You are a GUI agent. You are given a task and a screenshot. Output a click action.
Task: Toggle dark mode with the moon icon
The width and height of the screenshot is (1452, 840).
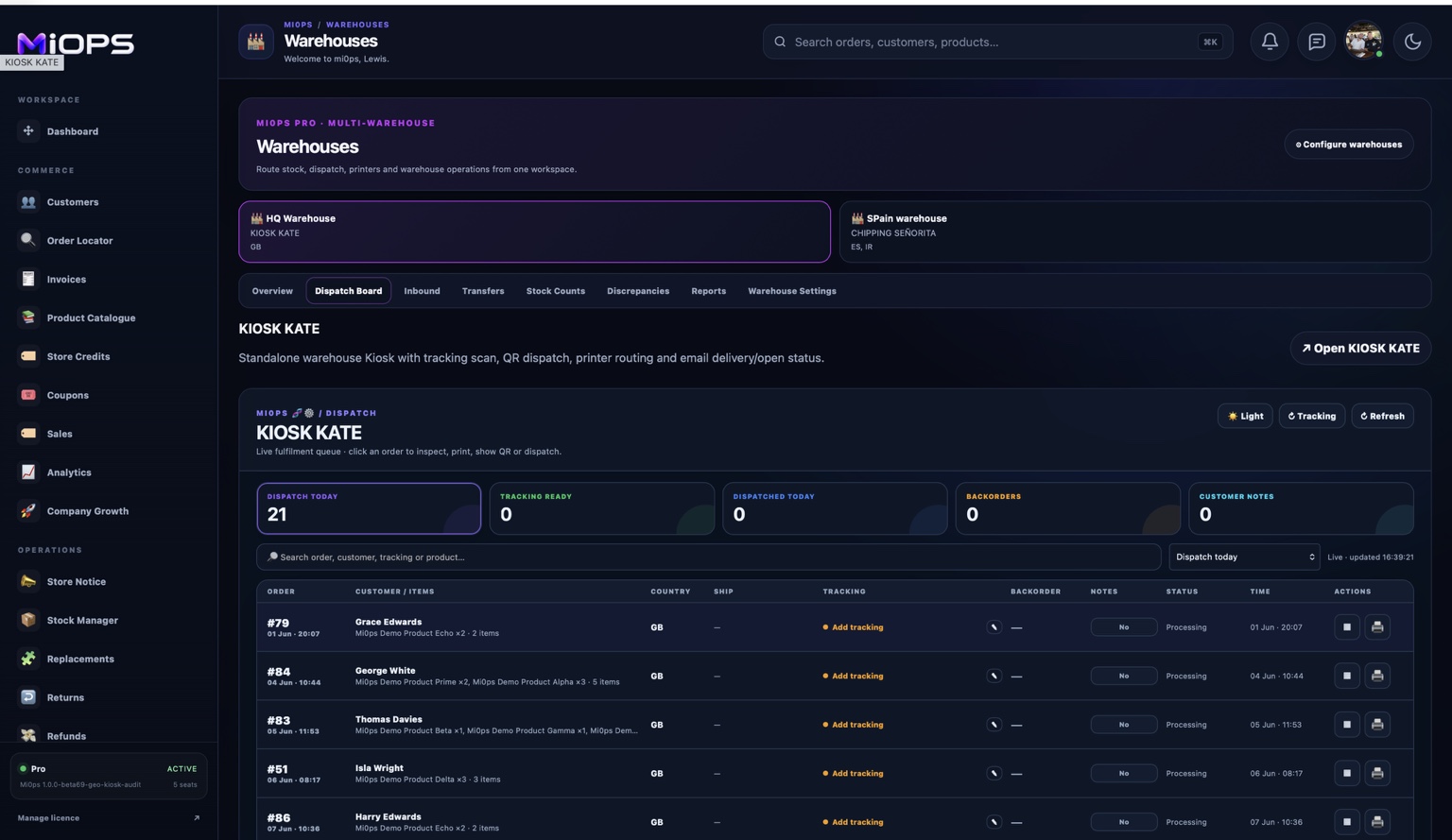[1412, 42]
